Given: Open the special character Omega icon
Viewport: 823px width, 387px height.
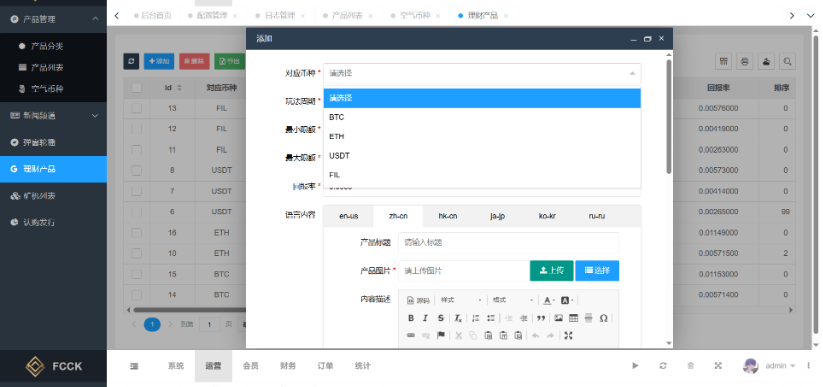Looking at the screenshot, I should pos(604,318).
